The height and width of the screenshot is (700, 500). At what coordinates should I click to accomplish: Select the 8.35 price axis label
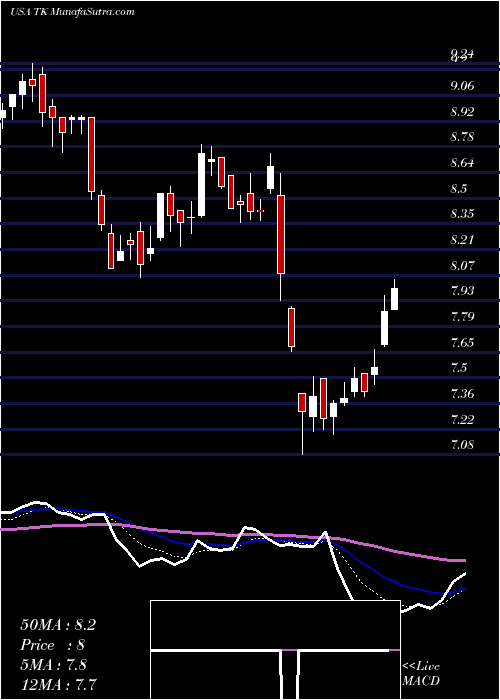pos(462,214)
